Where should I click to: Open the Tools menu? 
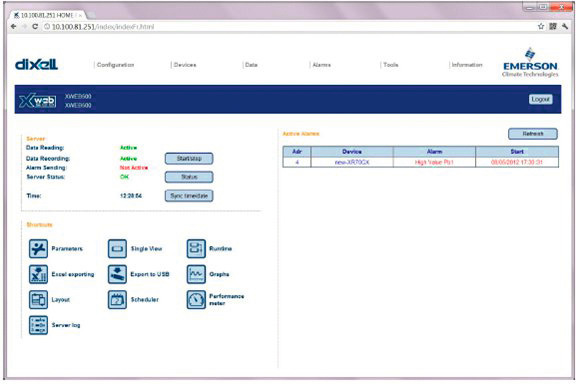[390, 65]
